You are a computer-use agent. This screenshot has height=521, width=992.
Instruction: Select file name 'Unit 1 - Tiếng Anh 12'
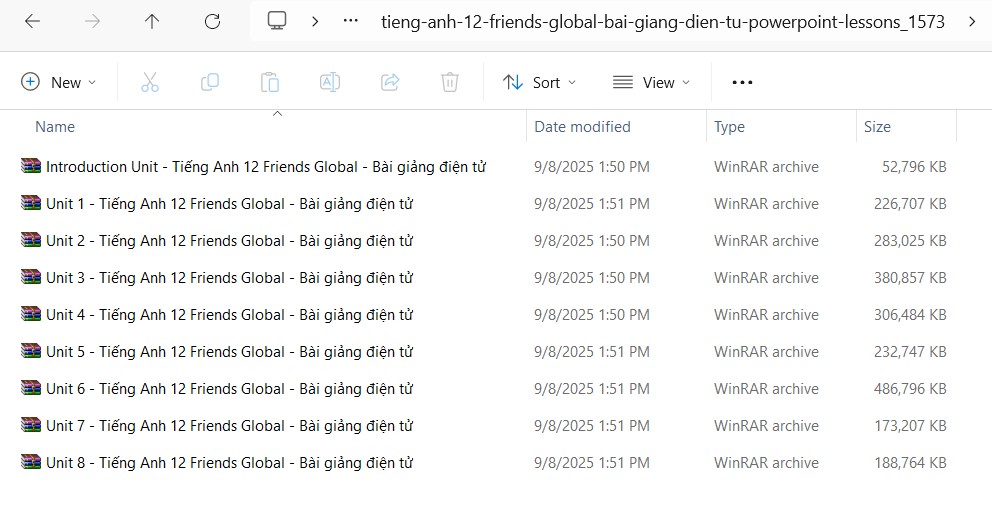(x=229, y=204)
